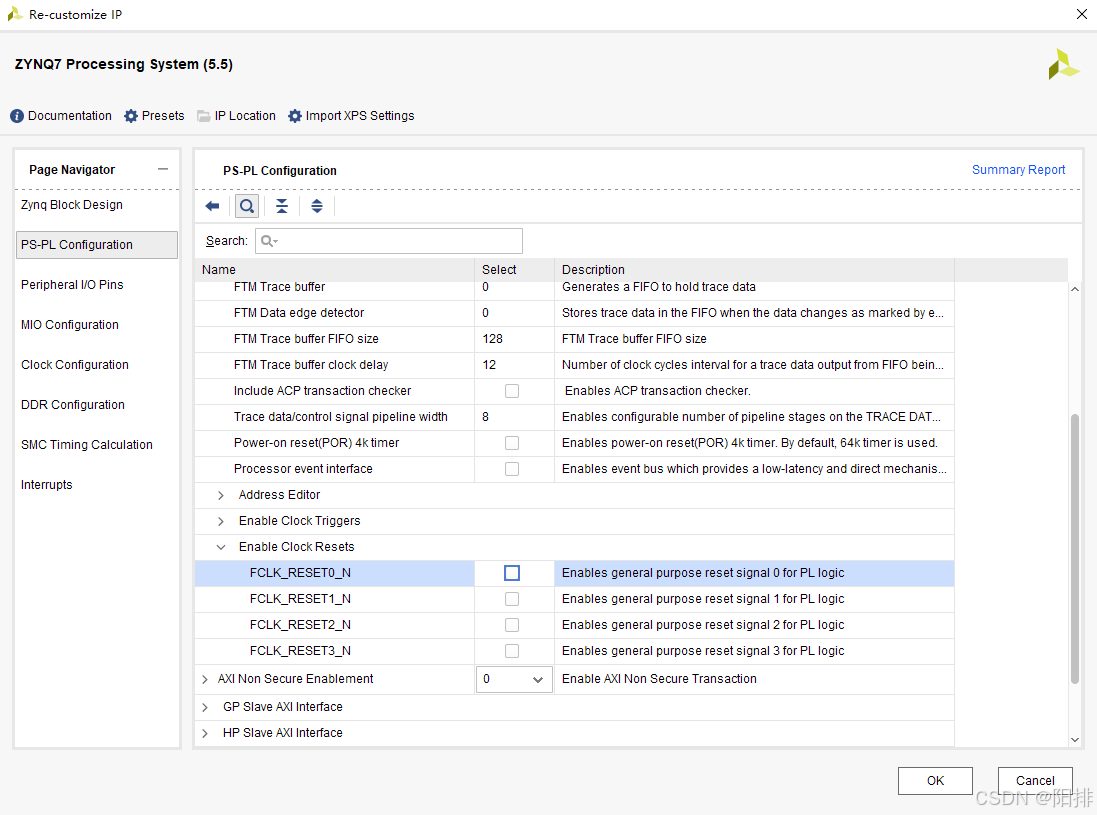Screen dimensions: 1097x815
Task: Expand GP Slave AXI Interface row
Action: 205,707
